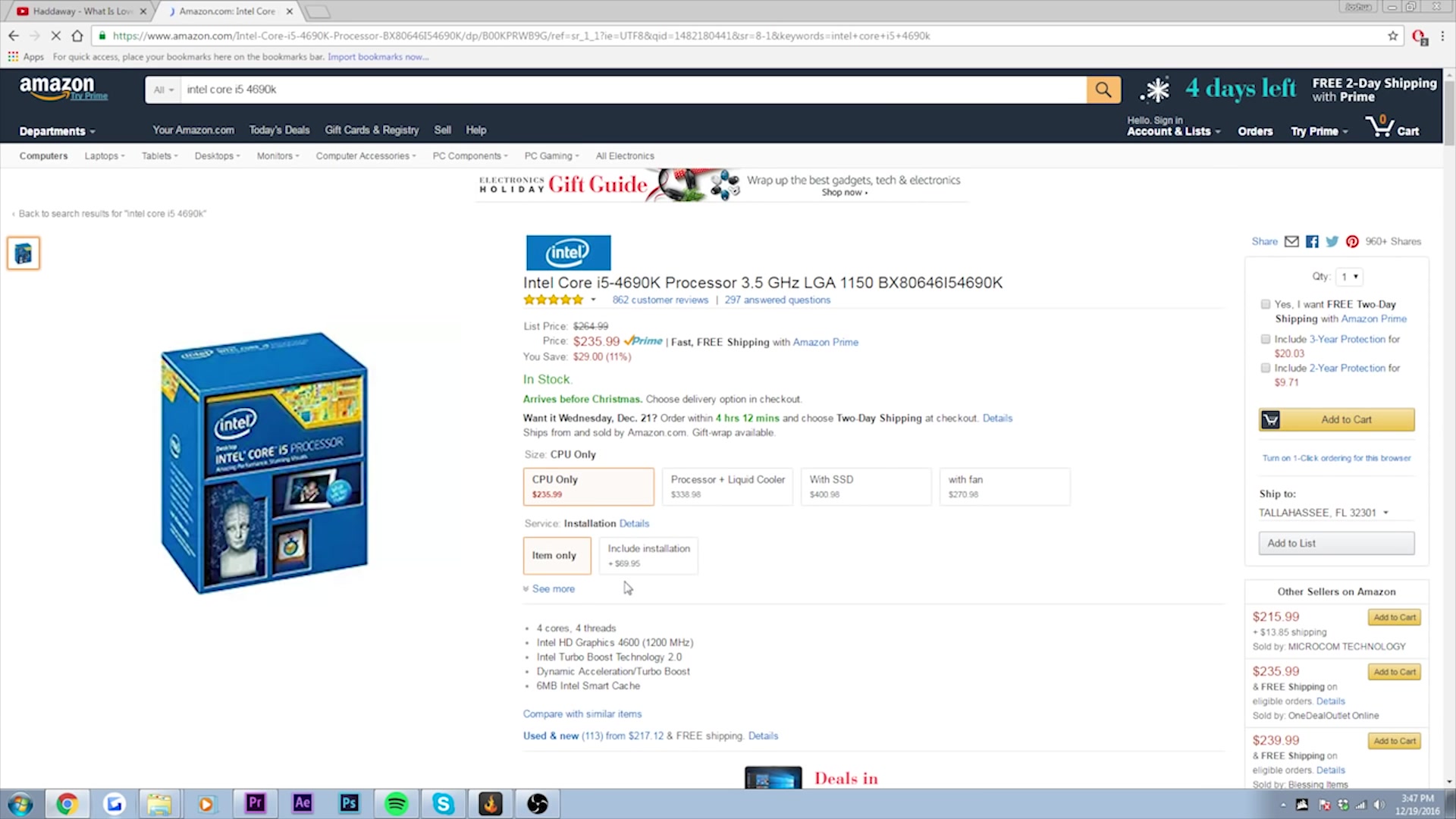
Task: Share product via Twitter icon
Action: pos(1332,241)
